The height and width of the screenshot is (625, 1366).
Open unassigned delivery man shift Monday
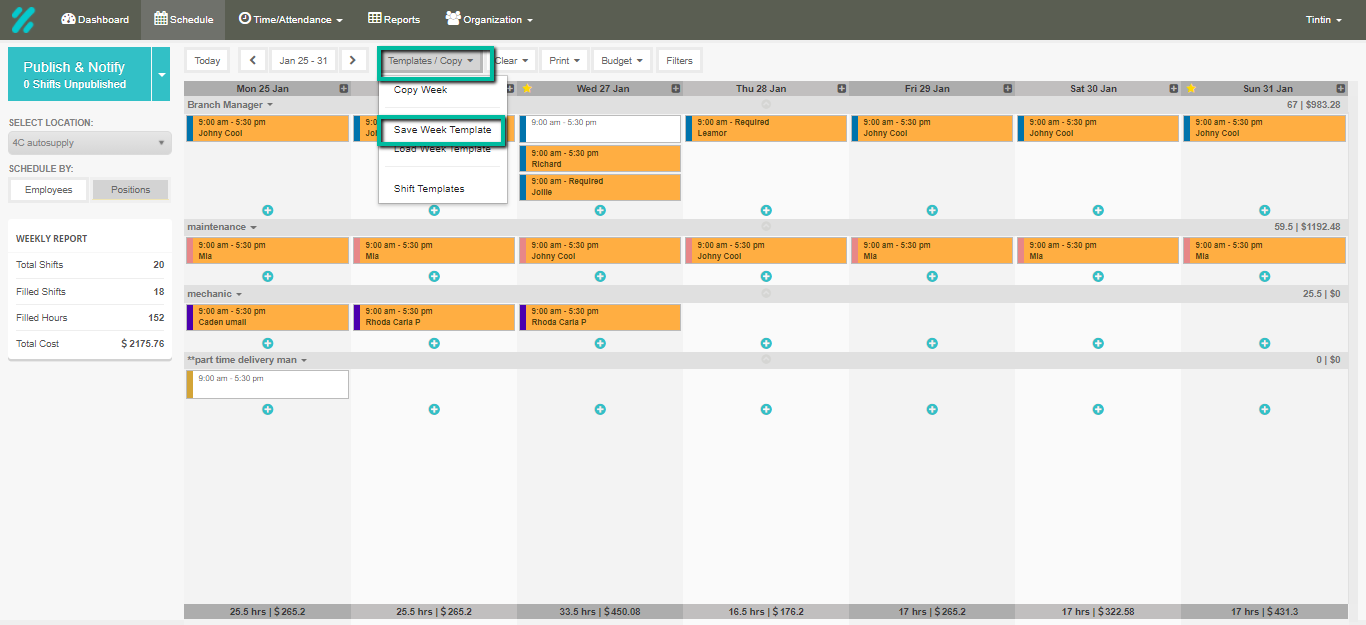coord(267,384)
